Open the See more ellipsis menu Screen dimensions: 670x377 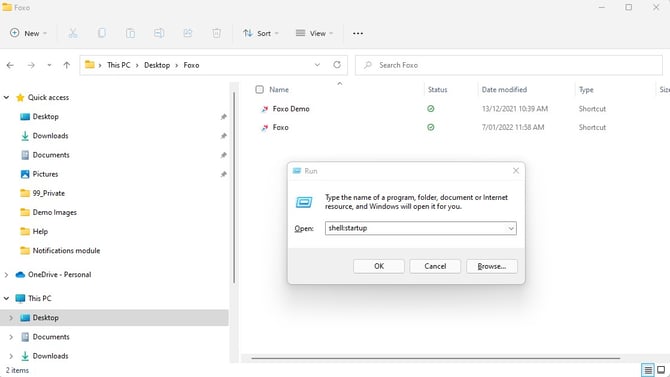(358, 33)
